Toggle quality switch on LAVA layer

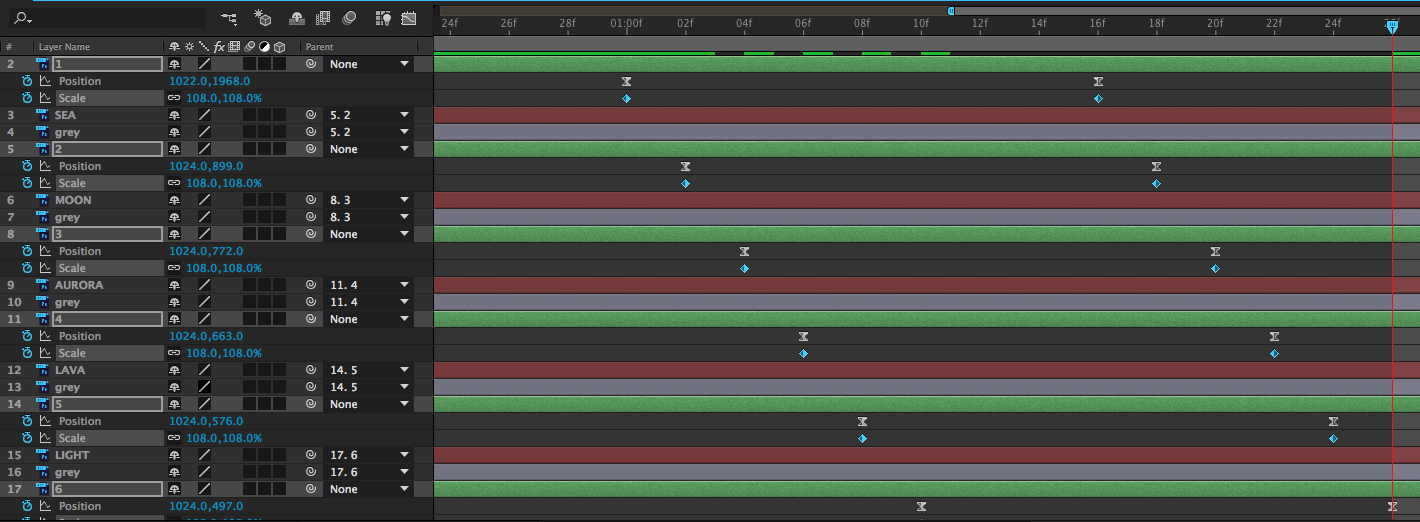pyautogui.click(x=204, y=370)
